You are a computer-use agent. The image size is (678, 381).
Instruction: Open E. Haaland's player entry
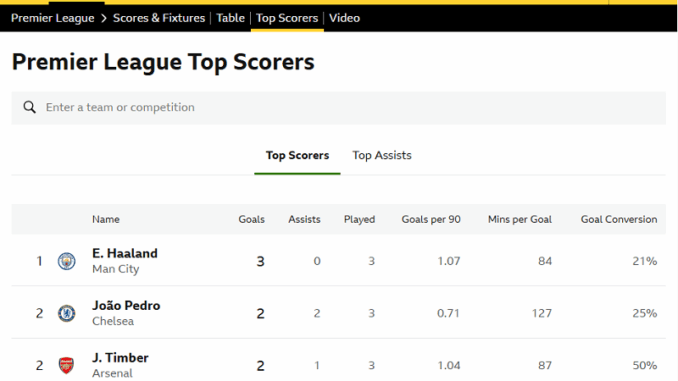click(x=125, y=253)
